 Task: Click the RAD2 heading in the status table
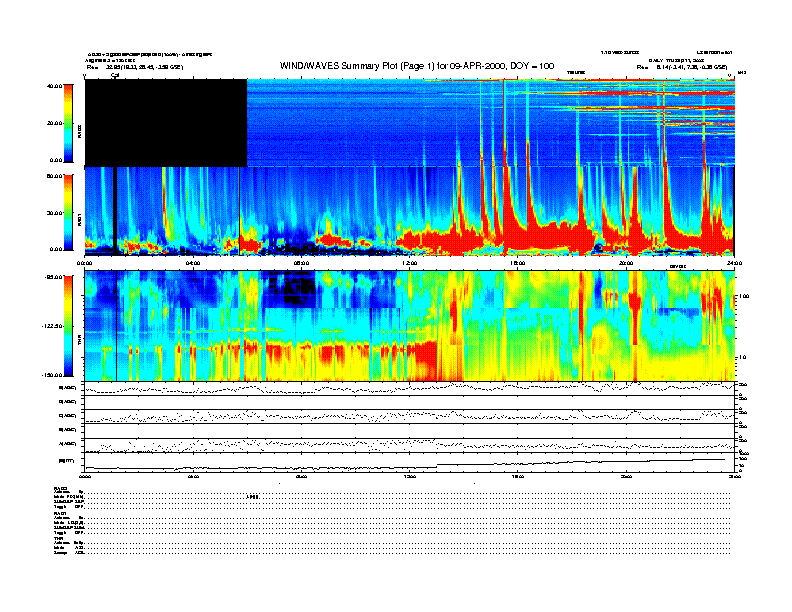(x=61, y=488)
